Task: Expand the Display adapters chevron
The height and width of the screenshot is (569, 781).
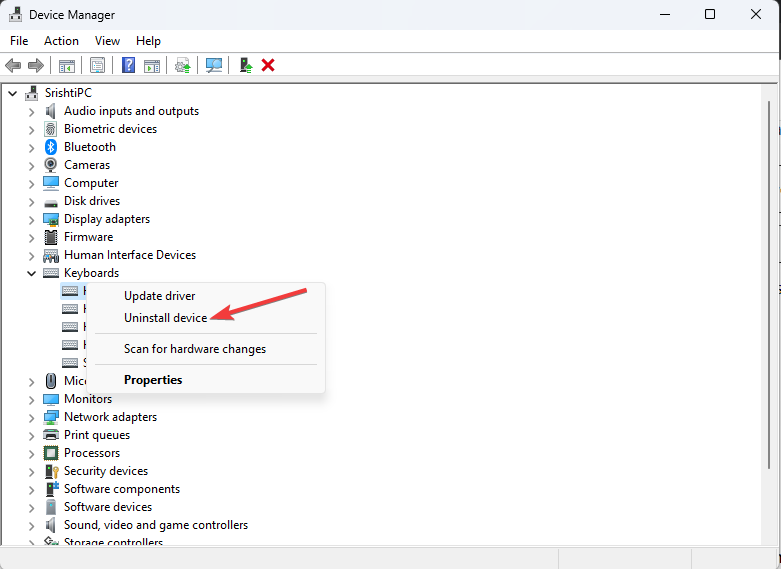Action: [x=31, y=220]
